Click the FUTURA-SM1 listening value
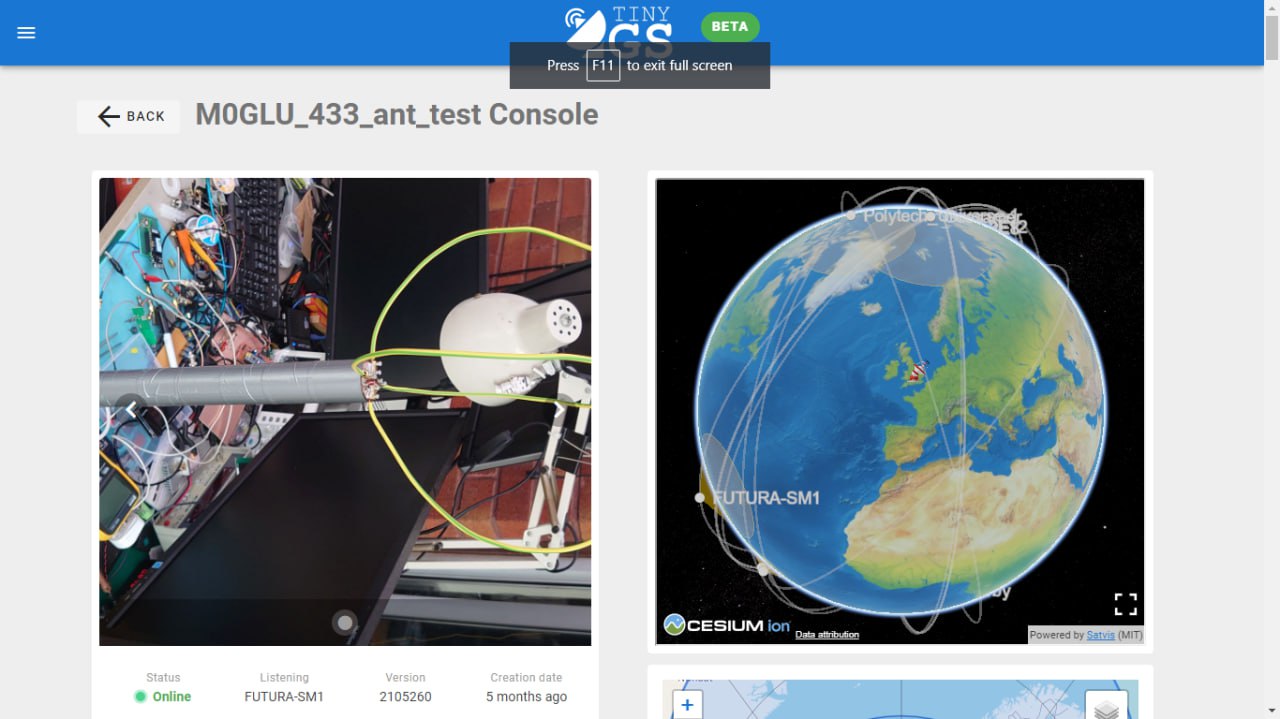The height and width of the screenshot is (719, 1280). click(284, 696)
